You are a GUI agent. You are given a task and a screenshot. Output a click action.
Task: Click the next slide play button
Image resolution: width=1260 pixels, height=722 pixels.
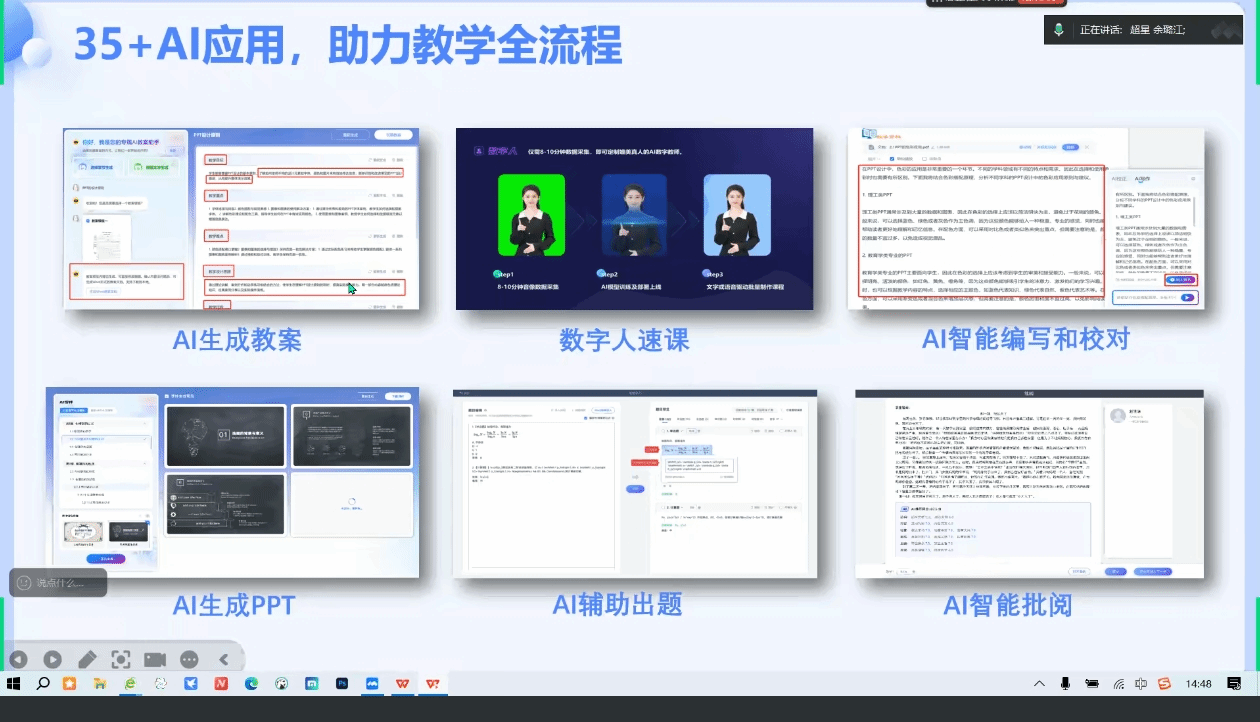pos(52,659)
